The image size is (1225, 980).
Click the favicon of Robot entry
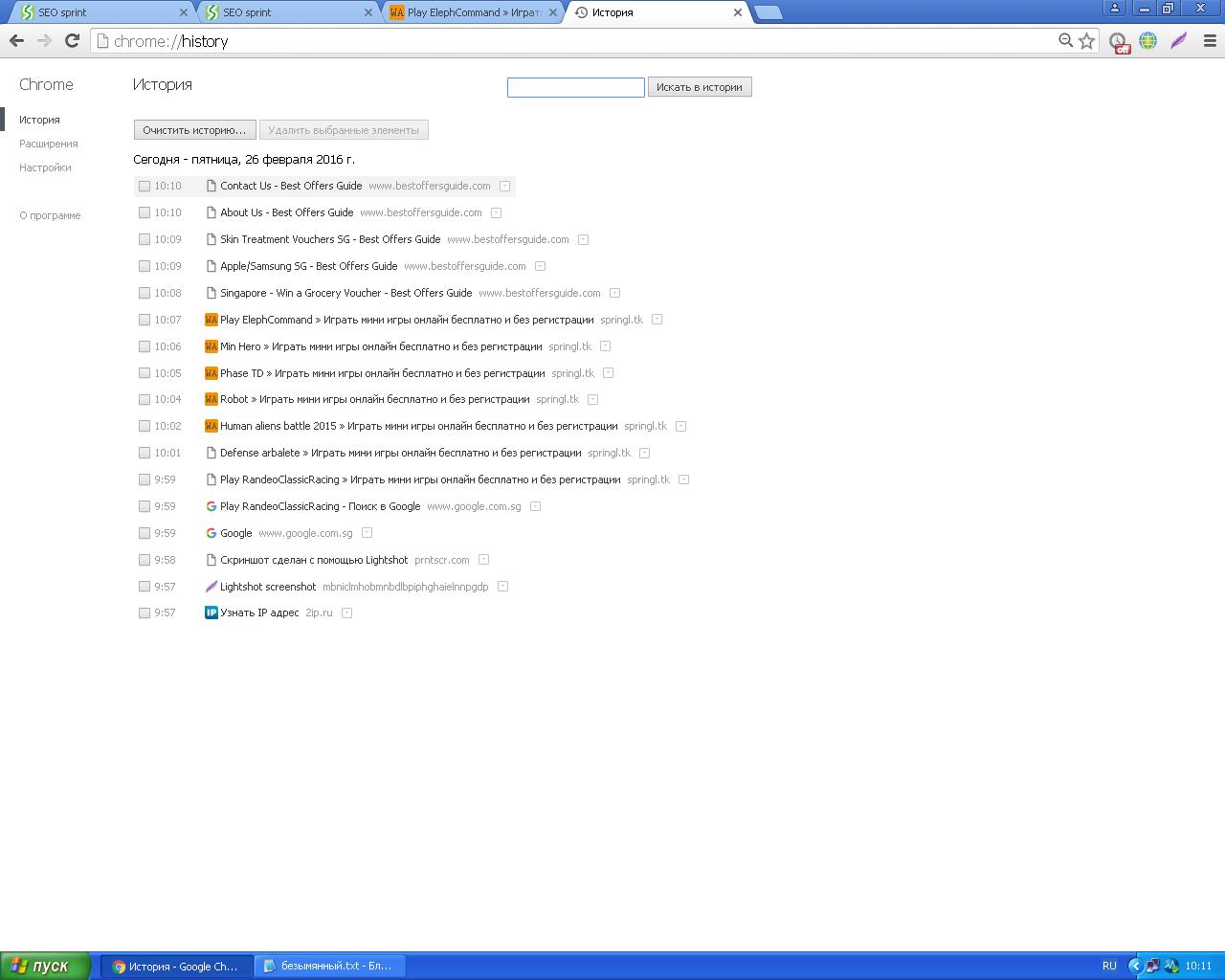pos(212,399)
